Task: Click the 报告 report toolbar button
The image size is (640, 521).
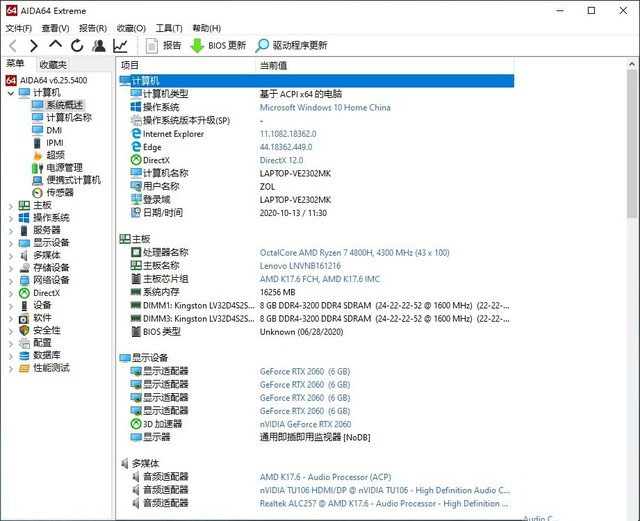Action: (x=164, y=45)
